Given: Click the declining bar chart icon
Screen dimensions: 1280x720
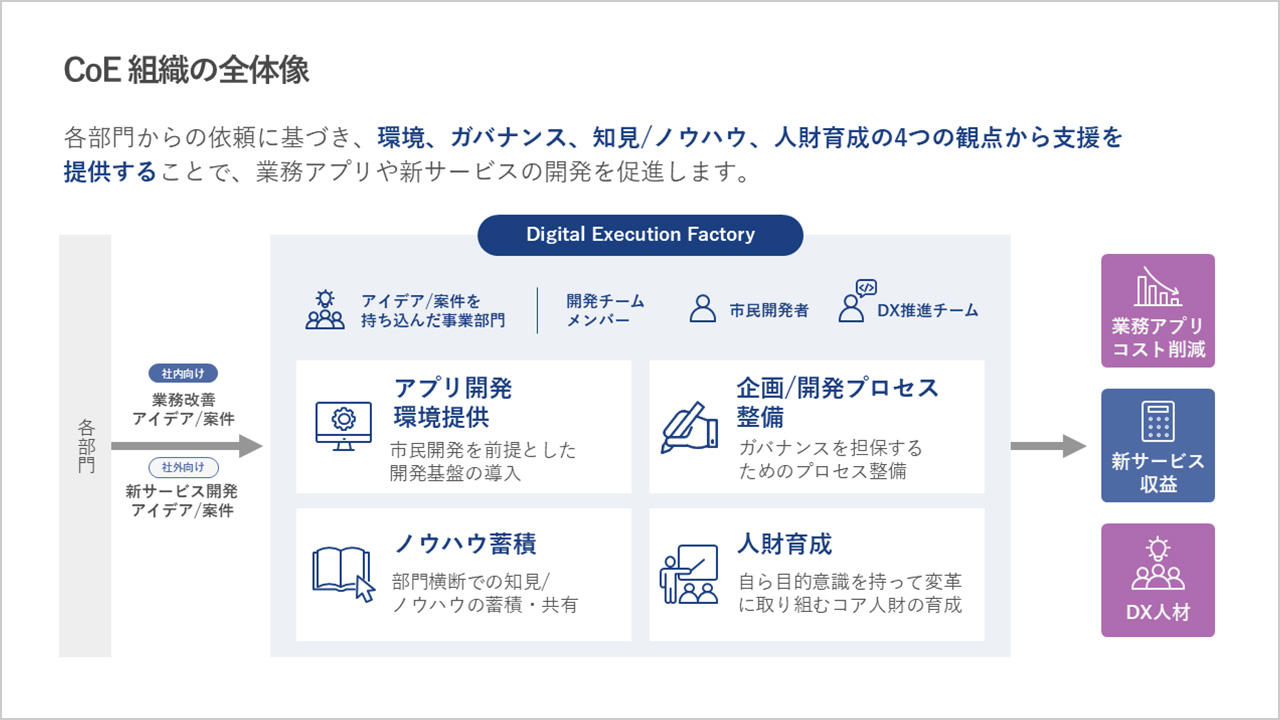Looking at the screenshot, I should tap(1158, 288).
